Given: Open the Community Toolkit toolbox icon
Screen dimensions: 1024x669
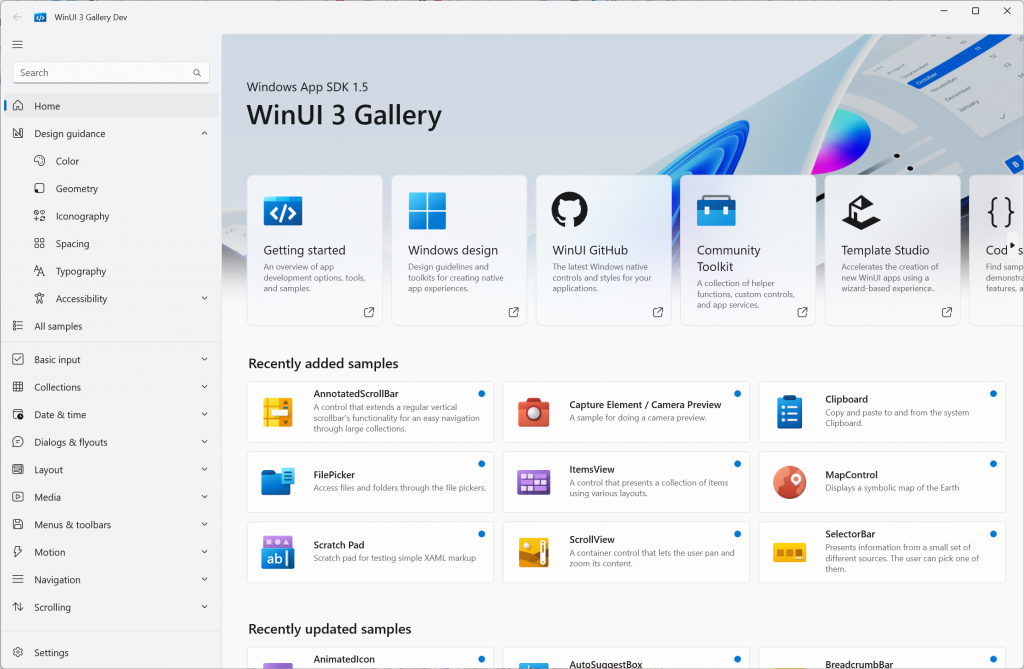Looking at the screenshot, I should (x=716, y=210).
